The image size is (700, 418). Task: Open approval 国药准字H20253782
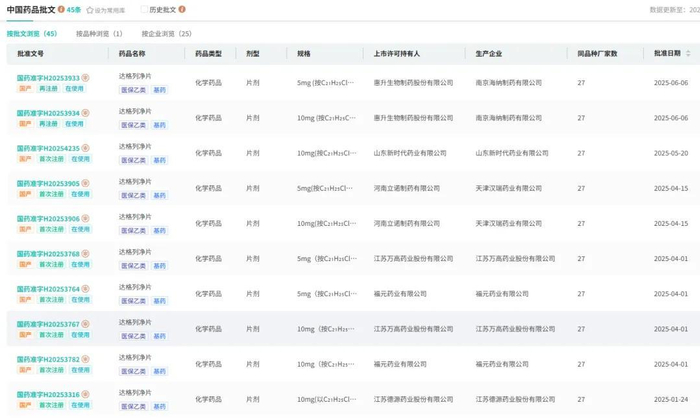[x=48, y=359]
